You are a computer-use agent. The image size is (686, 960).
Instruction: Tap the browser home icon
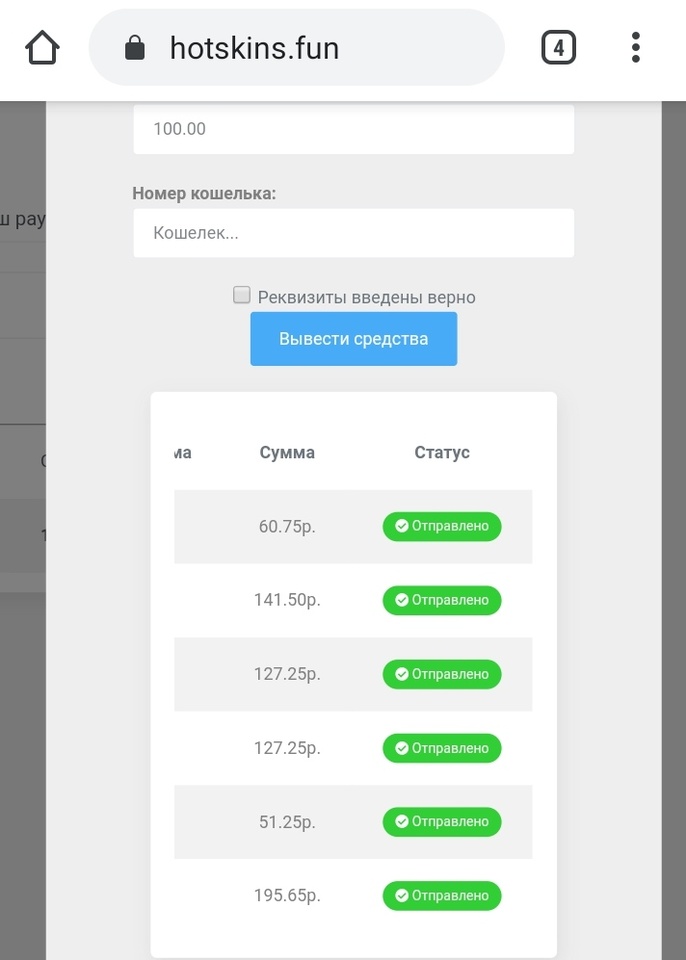[x=42, y=47]
